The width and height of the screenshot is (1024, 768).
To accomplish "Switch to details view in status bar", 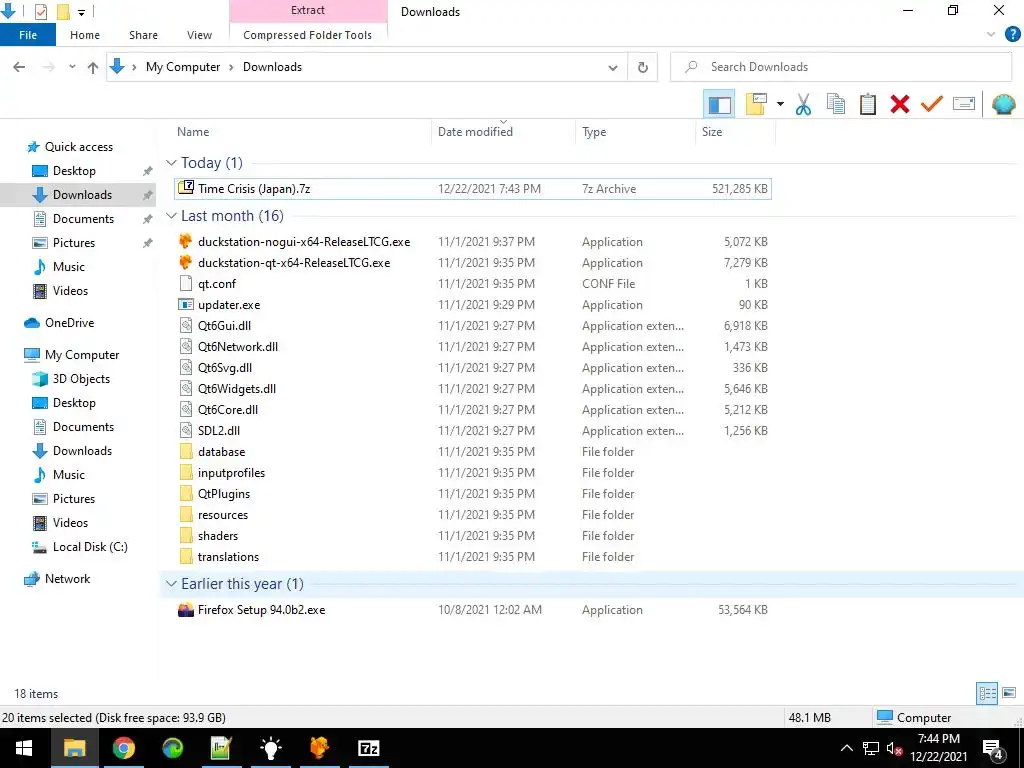I will tap(987, 693).
